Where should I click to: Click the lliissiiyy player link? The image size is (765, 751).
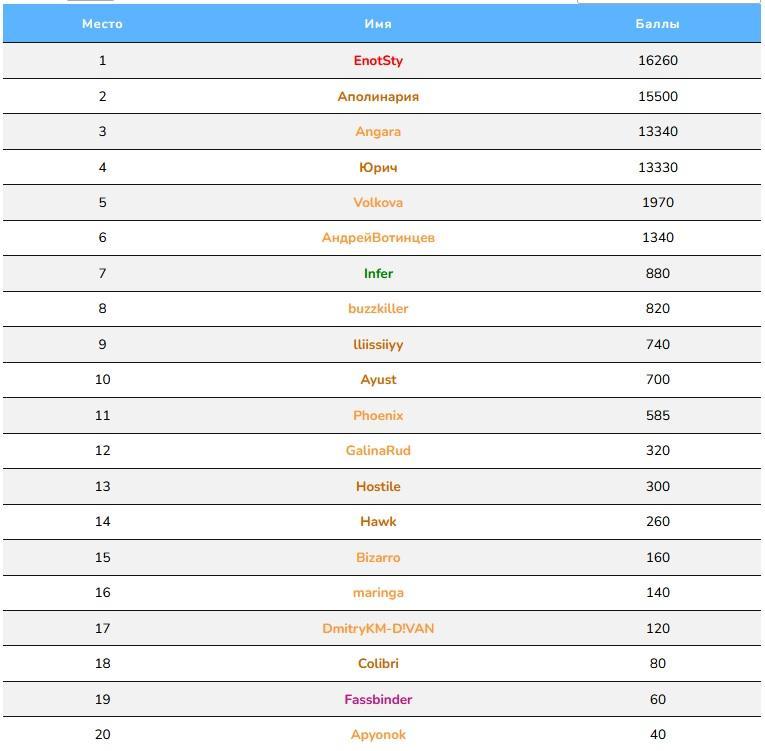[378, 345]
